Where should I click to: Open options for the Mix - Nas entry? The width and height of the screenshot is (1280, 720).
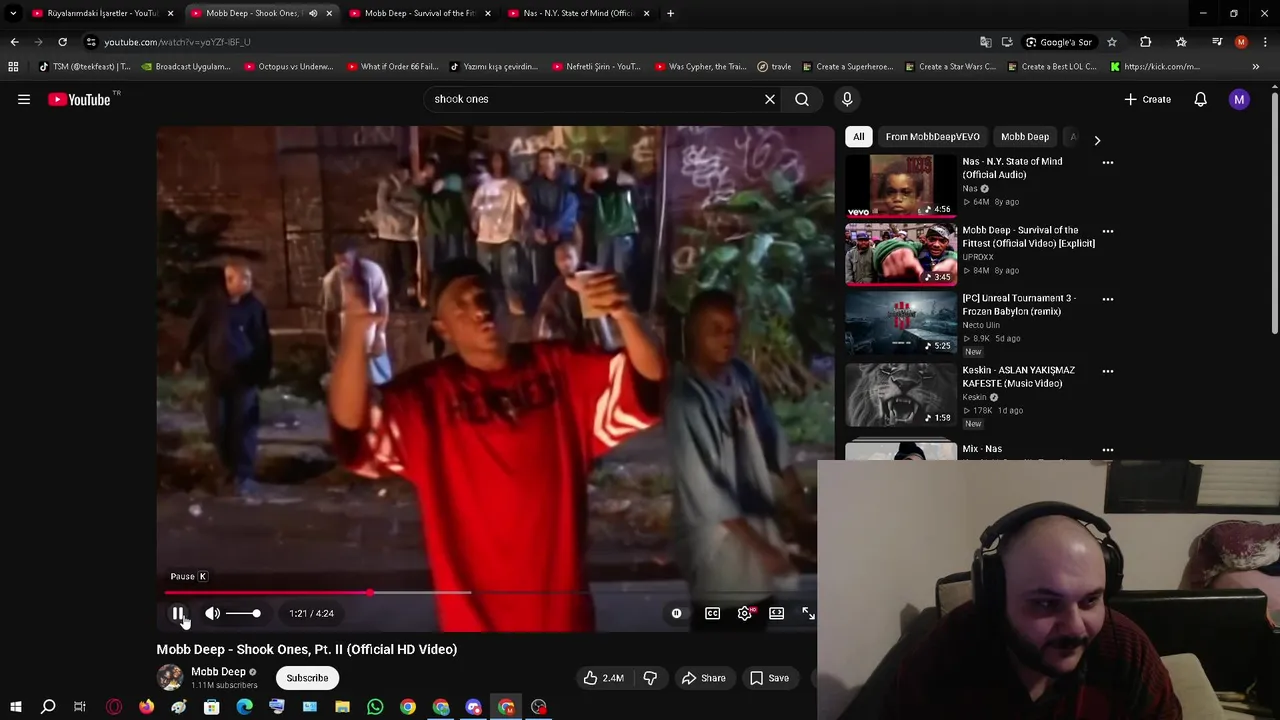[x=1107, y=450]
